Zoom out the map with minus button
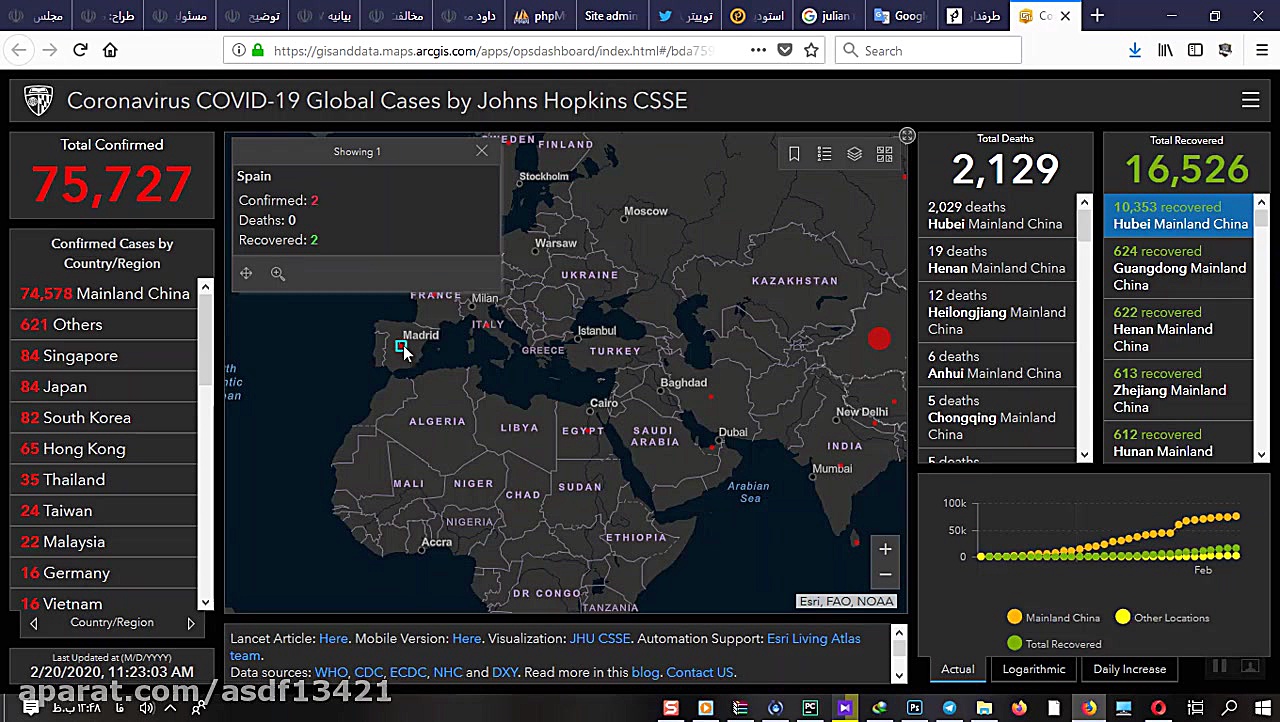Viewport: 1280px width, 722px height. coord(885,574)
